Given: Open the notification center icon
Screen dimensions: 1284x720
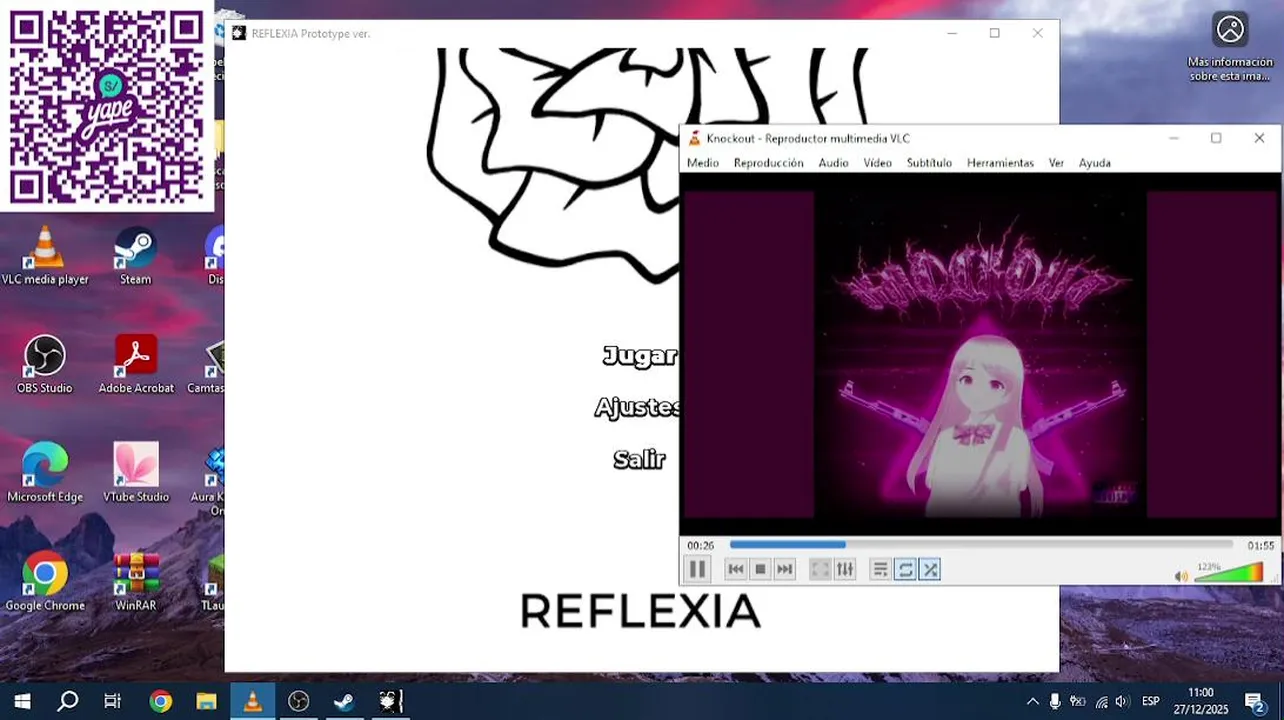Looking at the screenshot, I should click(x=1254, y=701).
